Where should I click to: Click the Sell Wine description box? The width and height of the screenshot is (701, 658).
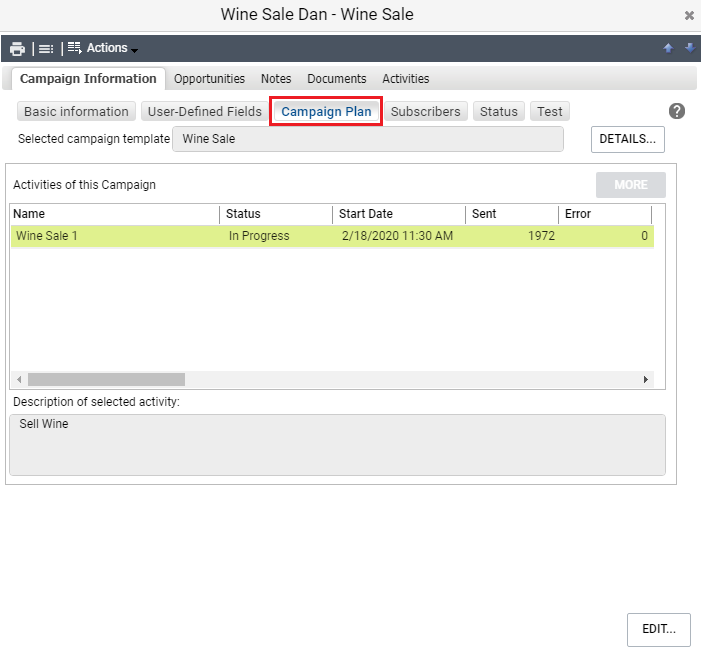337,445
